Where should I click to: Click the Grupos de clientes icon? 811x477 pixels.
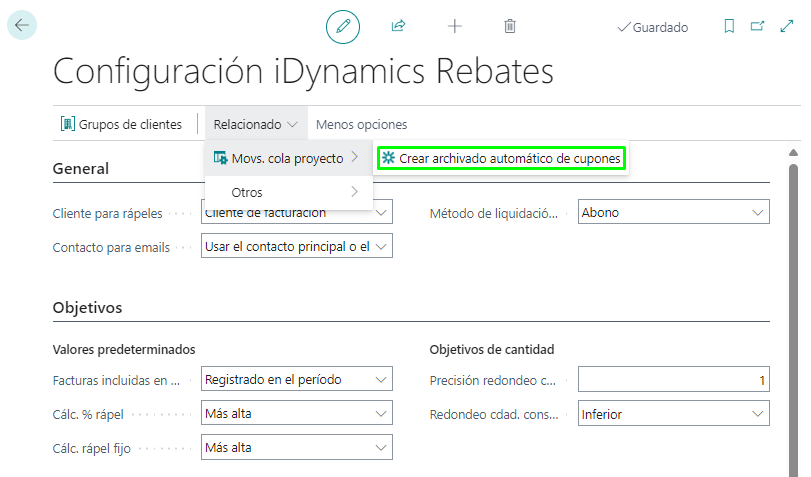tap(68, 124)
